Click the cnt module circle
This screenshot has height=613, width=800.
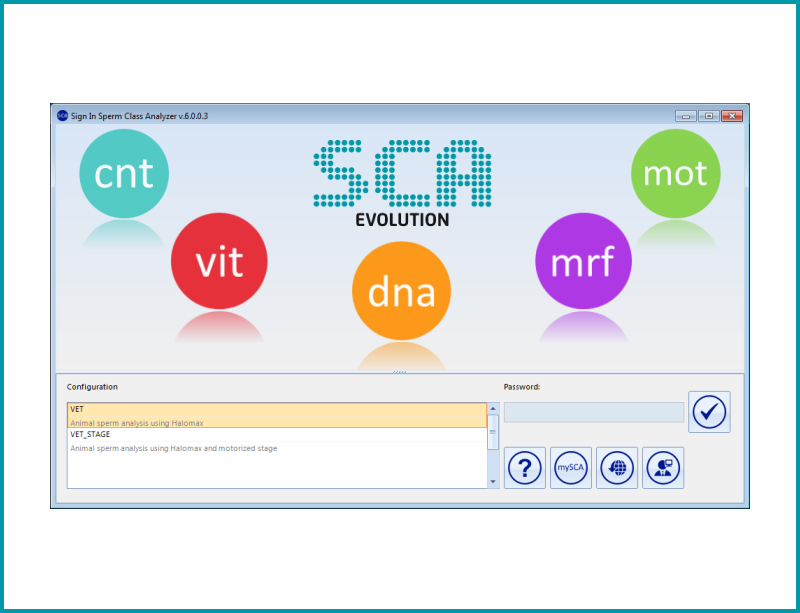tap(124, 174)
